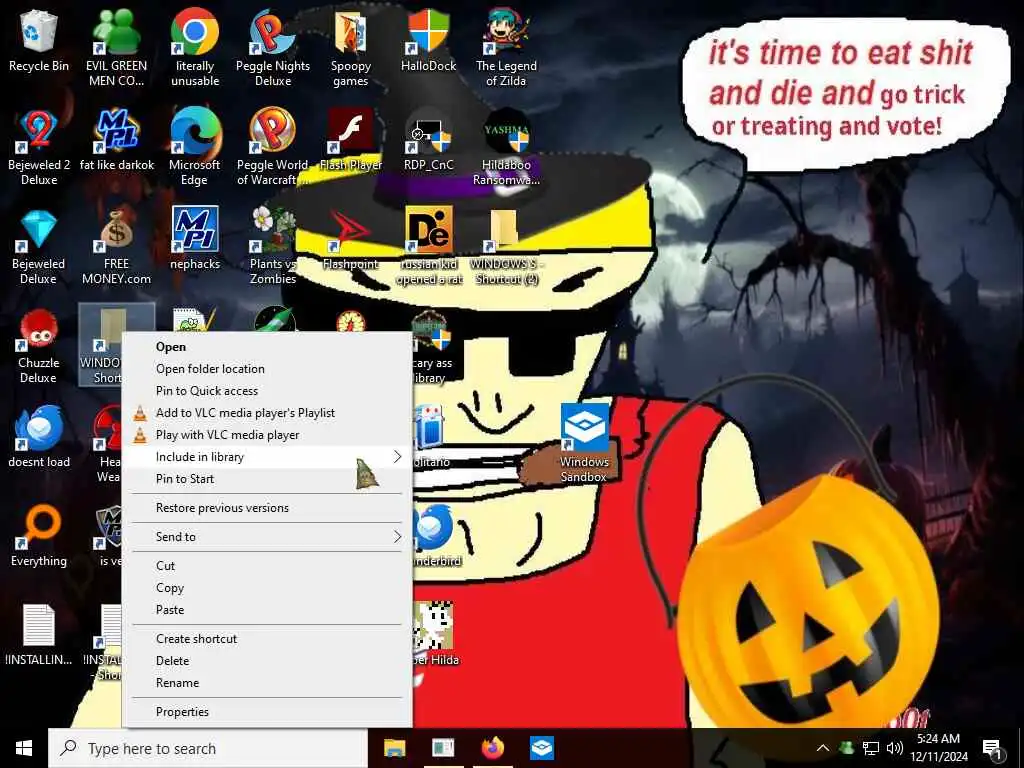The image size is (1024, 768).
Task: Select Plants vs Zombies icon
Action: 273,246
